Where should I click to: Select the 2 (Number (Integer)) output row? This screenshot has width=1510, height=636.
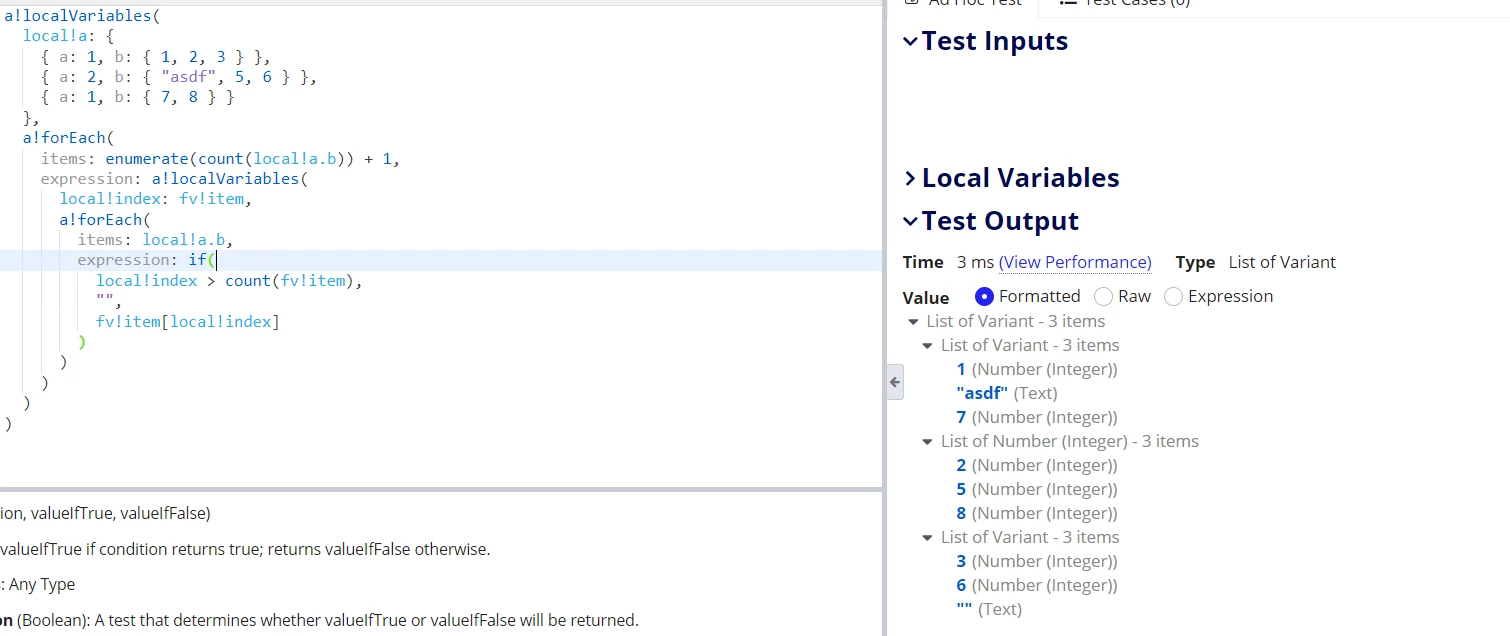[1037, 465]
